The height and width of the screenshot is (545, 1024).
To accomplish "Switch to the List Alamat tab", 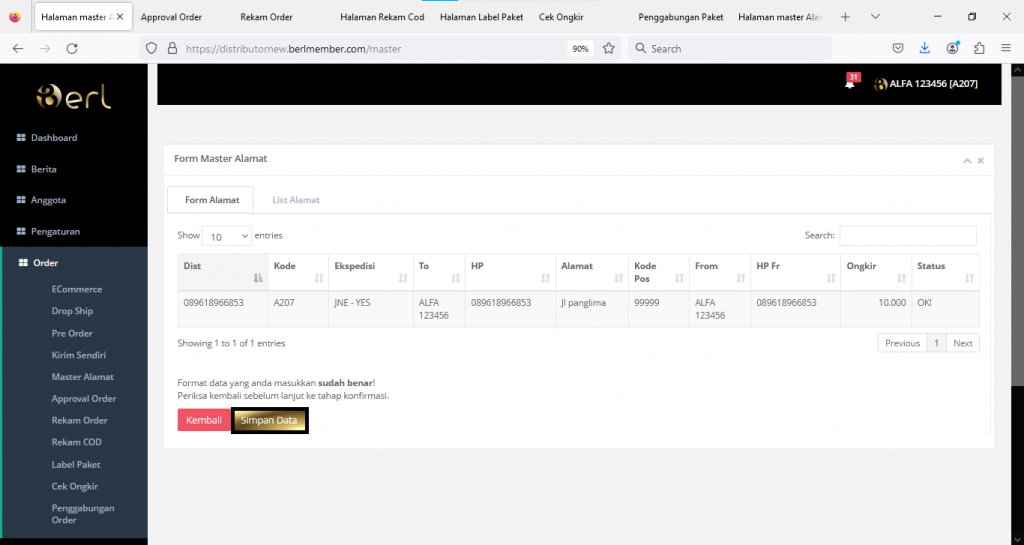I will pos(296,200).
